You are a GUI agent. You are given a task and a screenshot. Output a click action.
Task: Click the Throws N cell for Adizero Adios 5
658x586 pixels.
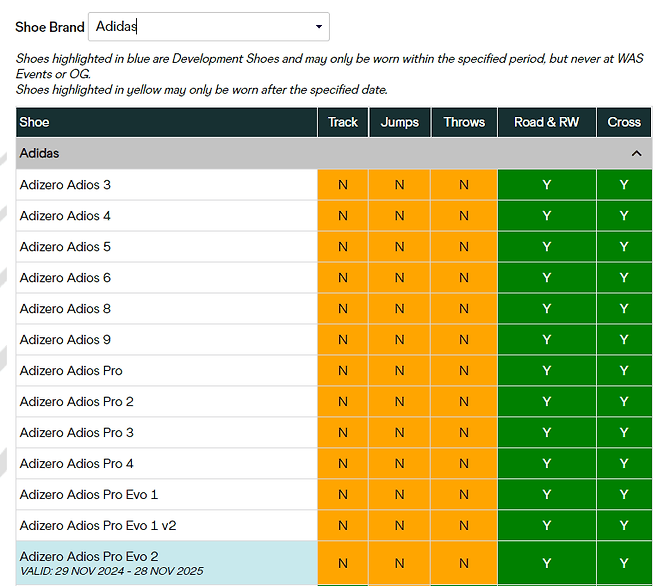click(464, 247)
